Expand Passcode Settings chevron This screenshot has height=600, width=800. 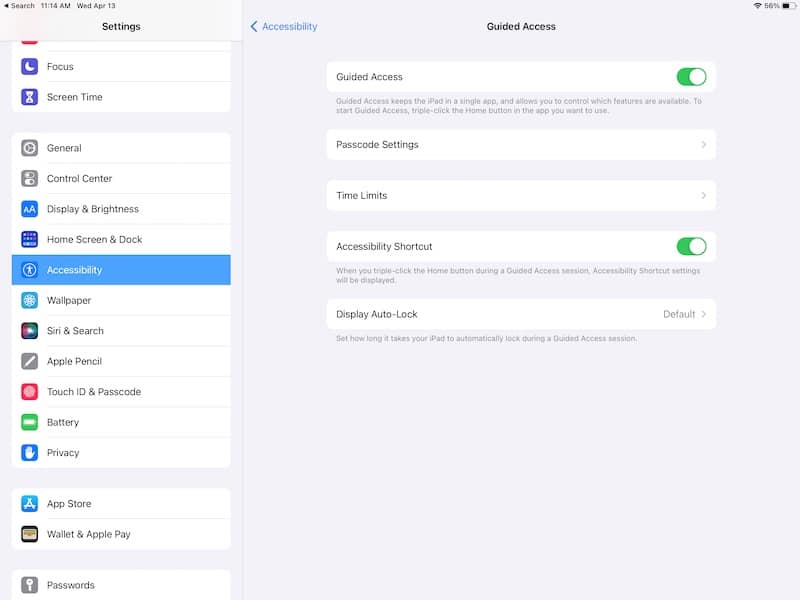704,145
